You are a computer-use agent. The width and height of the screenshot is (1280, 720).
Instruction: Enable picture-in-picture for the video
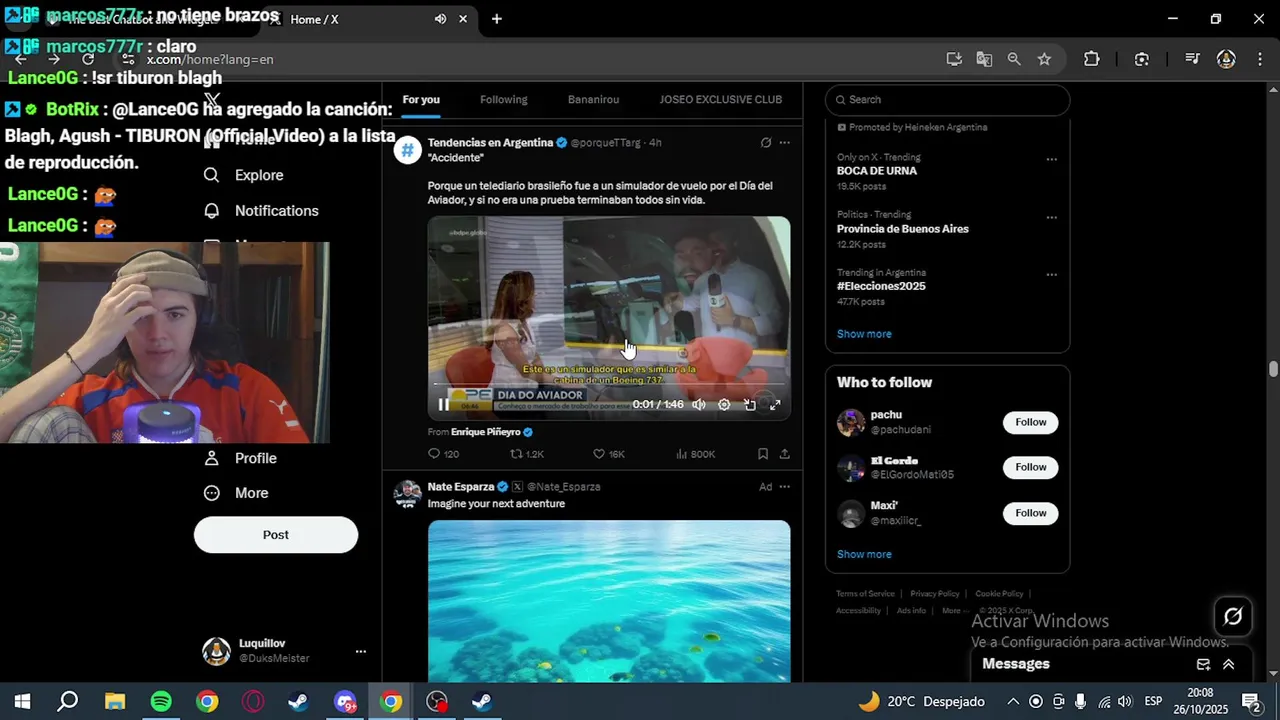click(750, 405)
